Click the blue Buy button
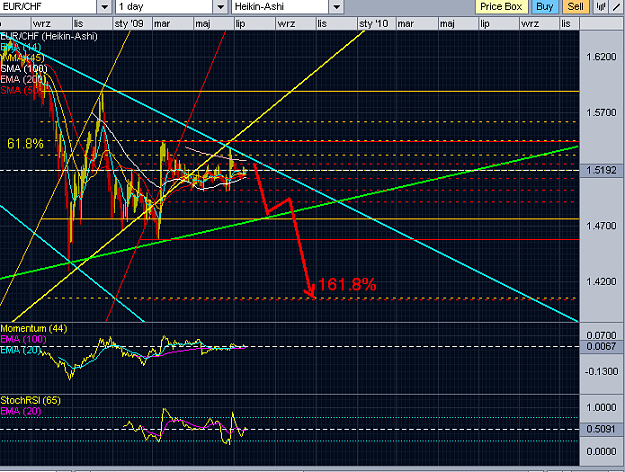 [x=544, y=7]
